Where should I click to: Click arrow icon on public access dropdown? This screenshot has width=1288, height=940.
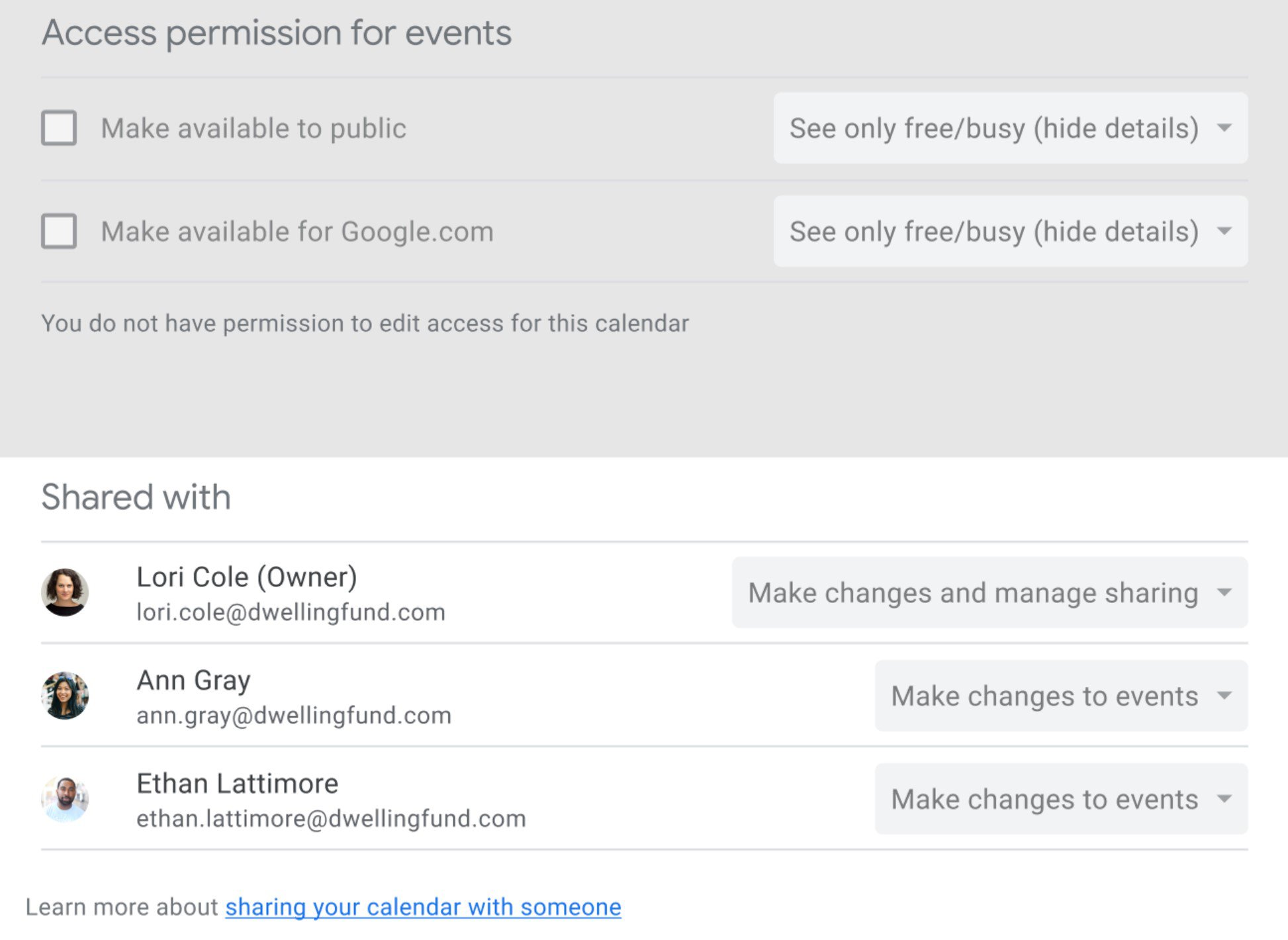coord(1224,128)
